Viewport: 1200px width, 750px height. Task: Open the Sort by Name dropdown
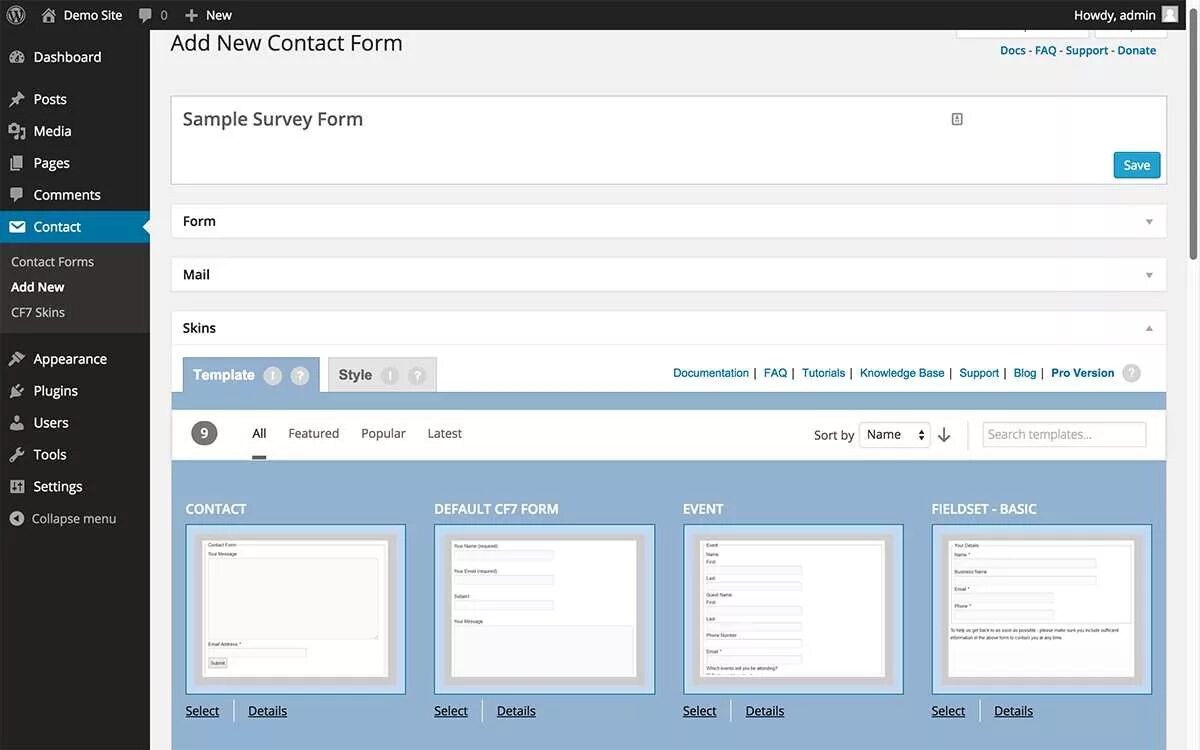tap(895, 435)
